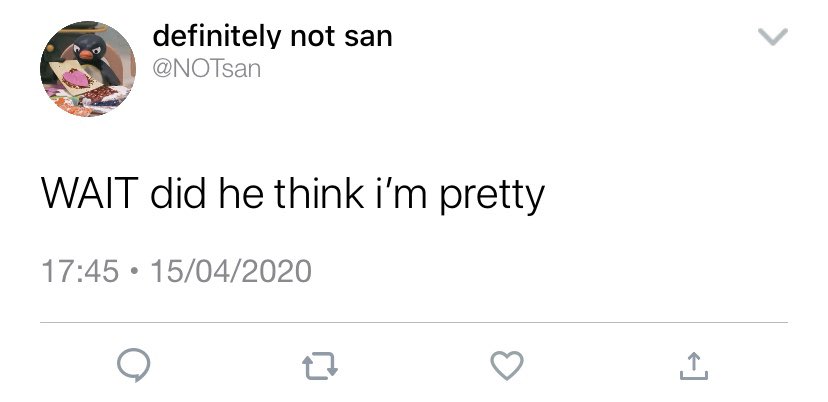
Task: Share the tweet using the upload arrow icon
Action: click(693, 366)
